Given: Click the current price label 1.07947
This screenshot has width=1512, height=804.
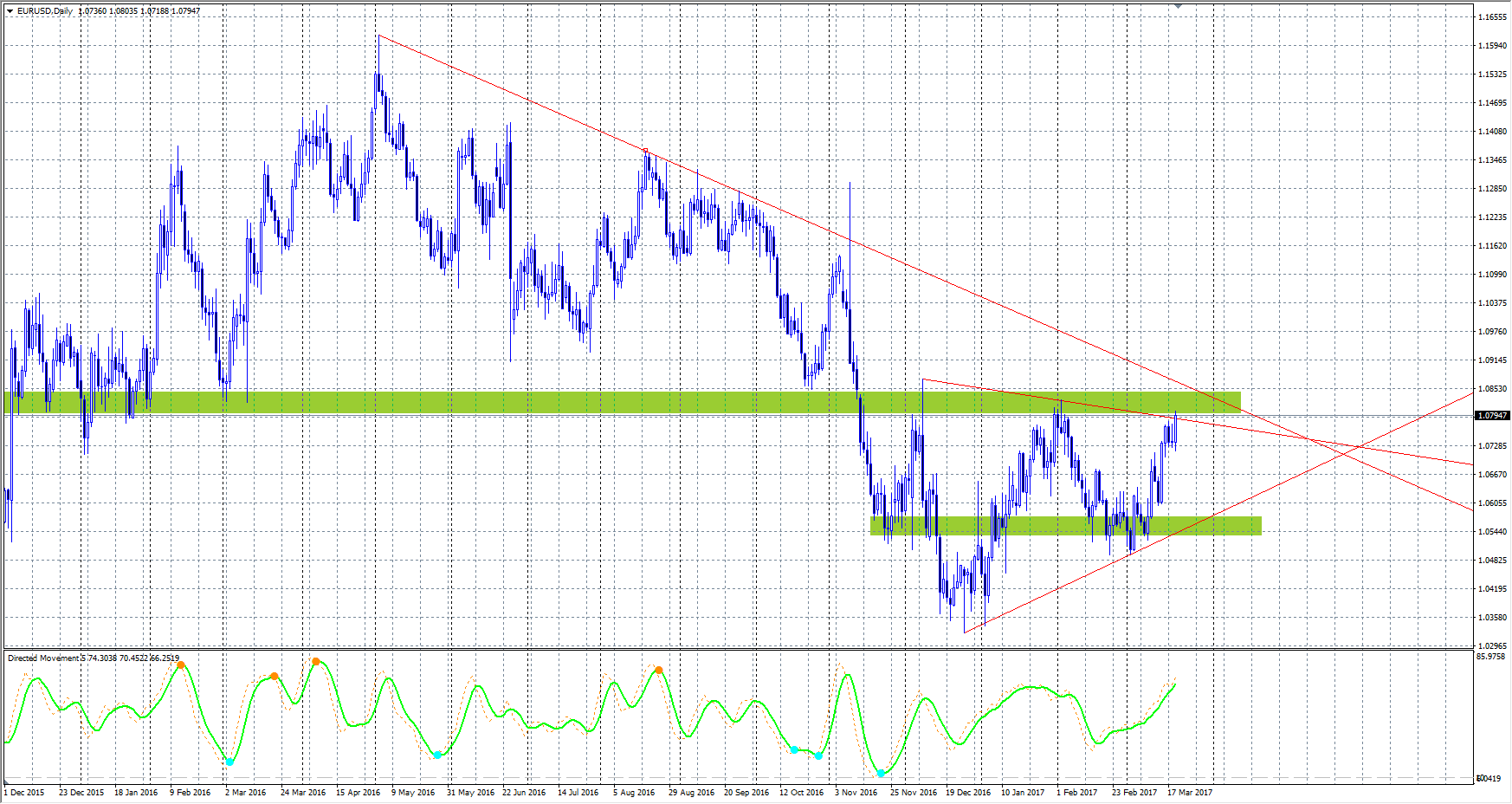Looking at the screenshot, I should (x=1492, y=416).
